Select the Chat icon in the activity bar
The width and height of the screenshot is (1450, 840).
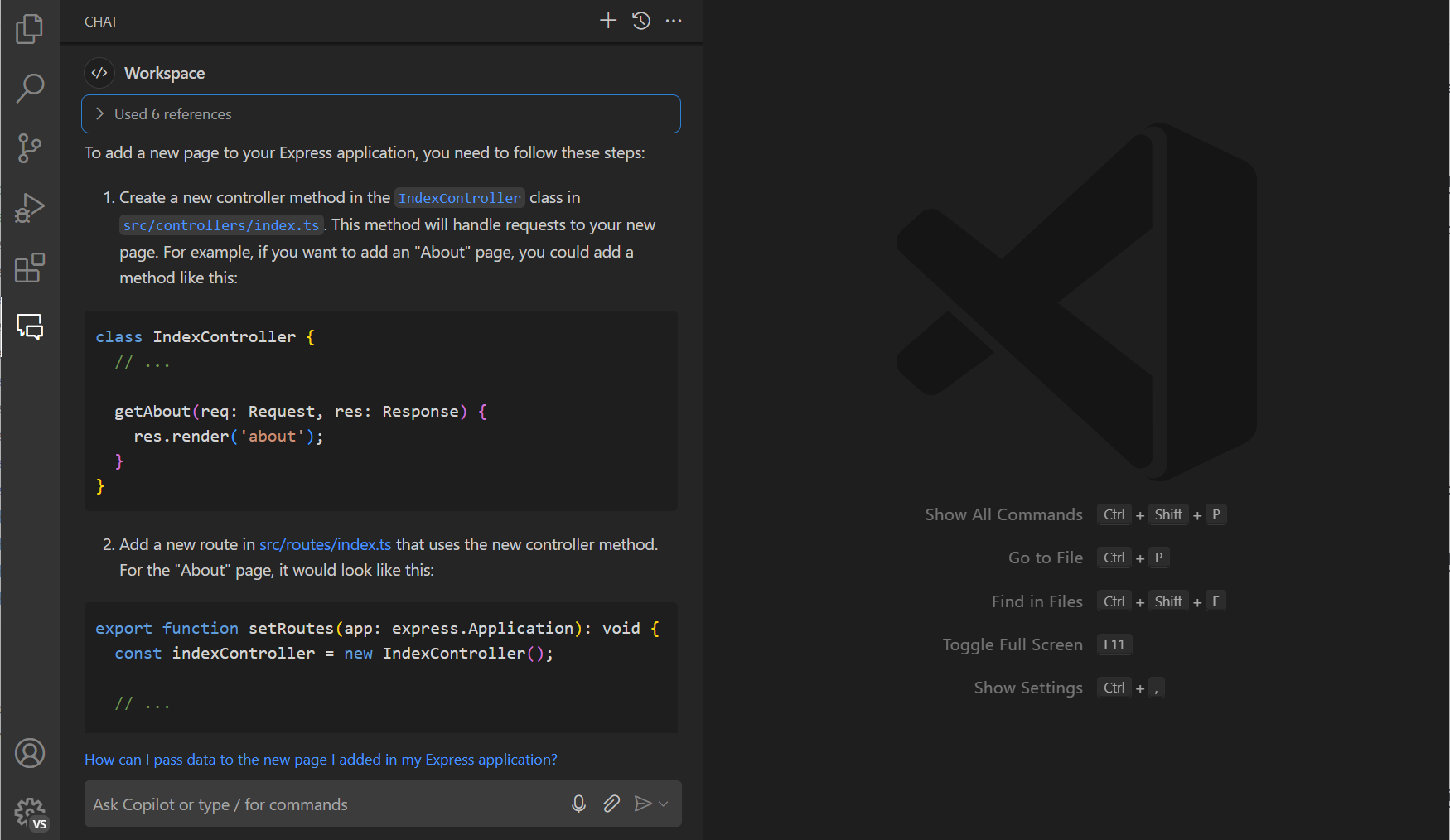[30, 327]
